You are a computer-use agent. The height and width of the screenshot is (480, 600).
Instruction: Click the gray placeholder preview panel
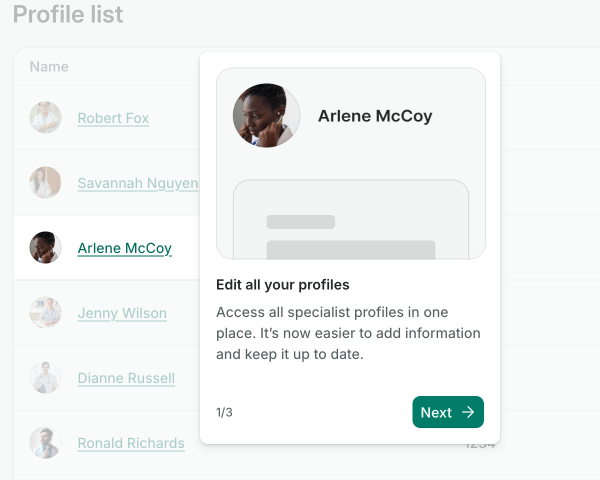tap(350, 220)
